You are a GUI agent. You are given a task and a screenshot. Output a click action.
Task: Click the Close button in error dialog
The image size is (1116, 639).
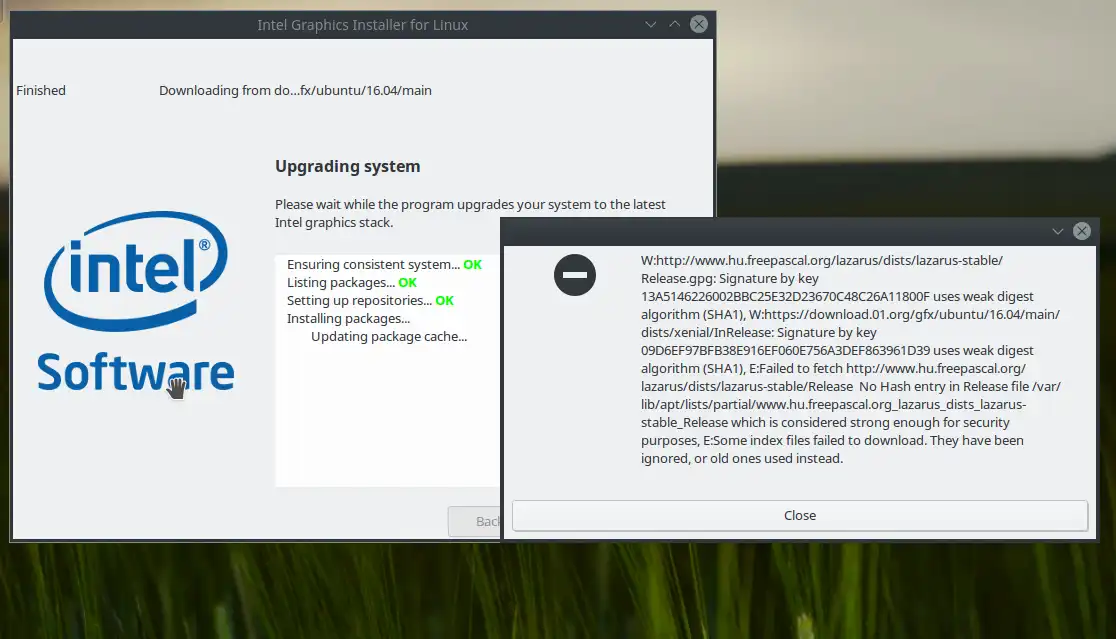click(799, 515)
